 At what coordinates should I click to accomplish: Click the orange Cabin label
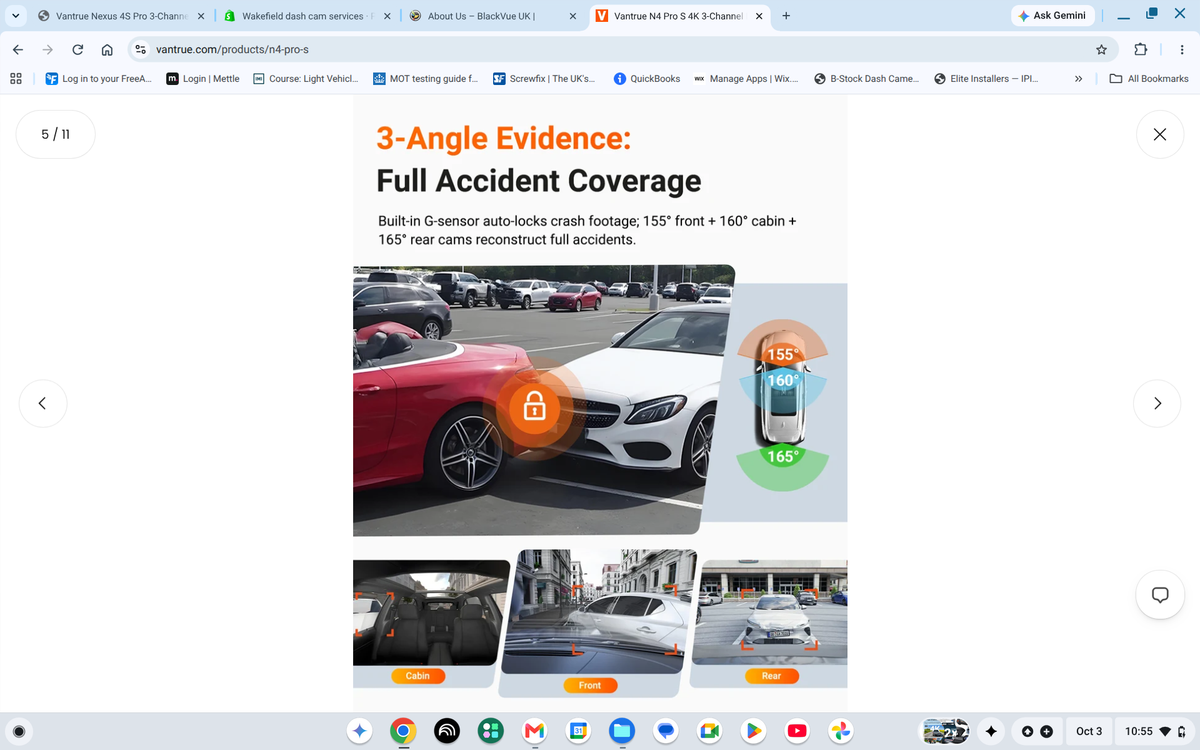(x=418, y=676)
